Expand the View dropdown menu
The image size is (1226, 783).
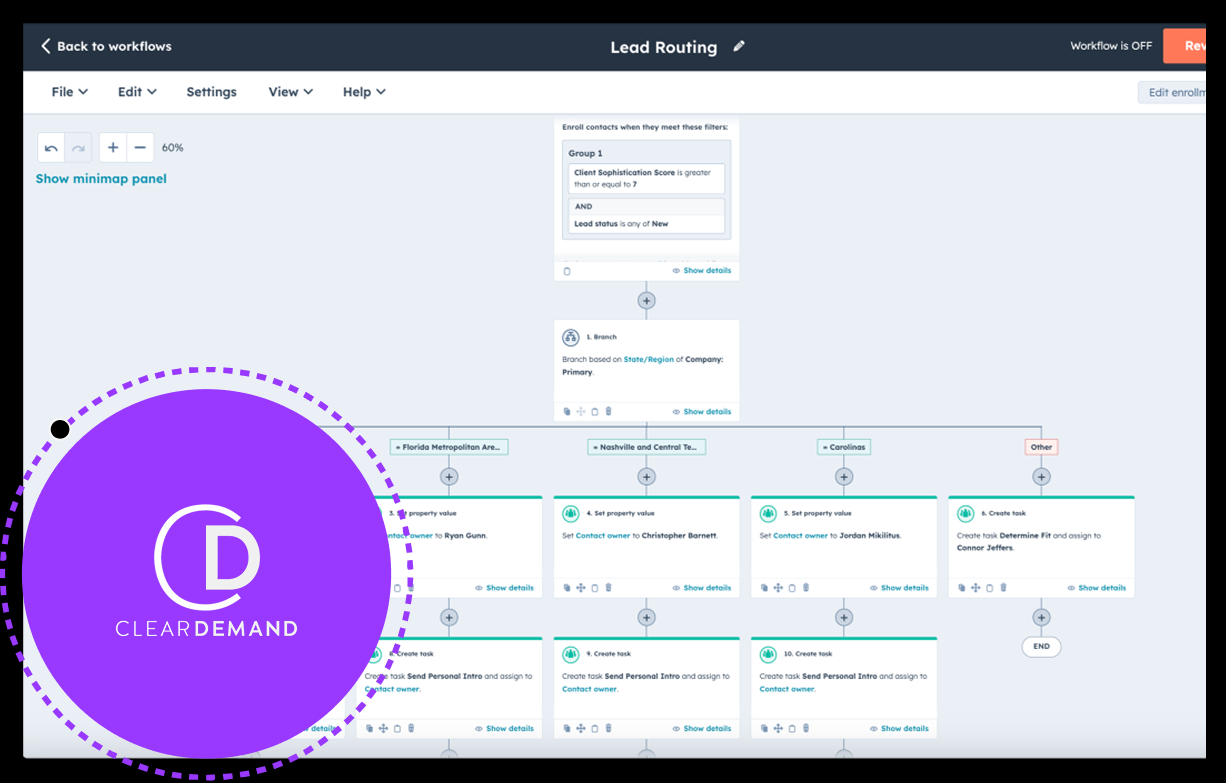(289, 91)
